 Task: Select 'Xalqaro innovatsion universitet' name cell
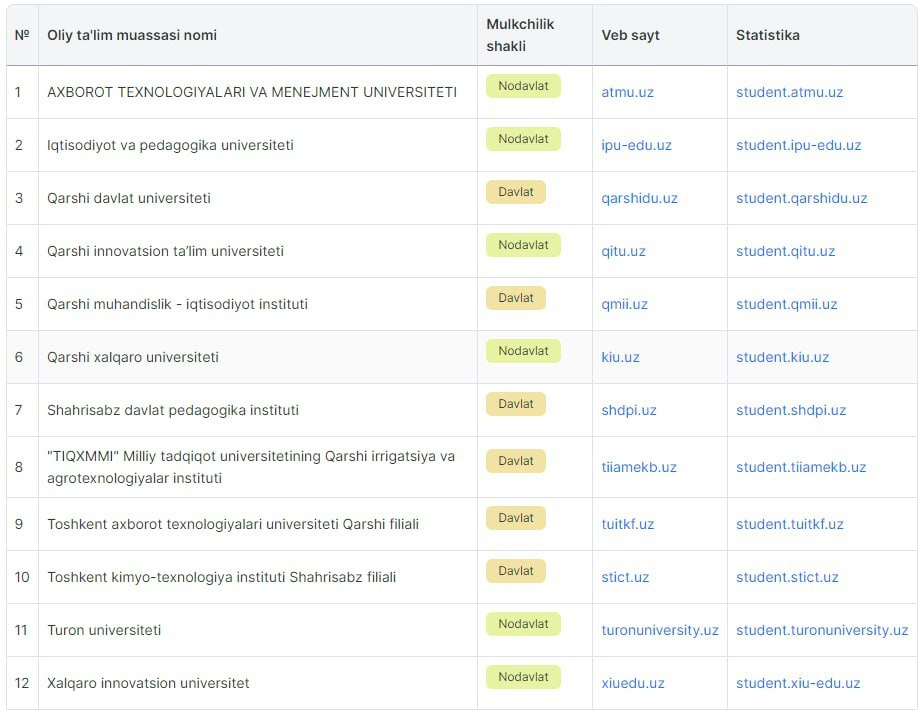(x=258, y=683)
